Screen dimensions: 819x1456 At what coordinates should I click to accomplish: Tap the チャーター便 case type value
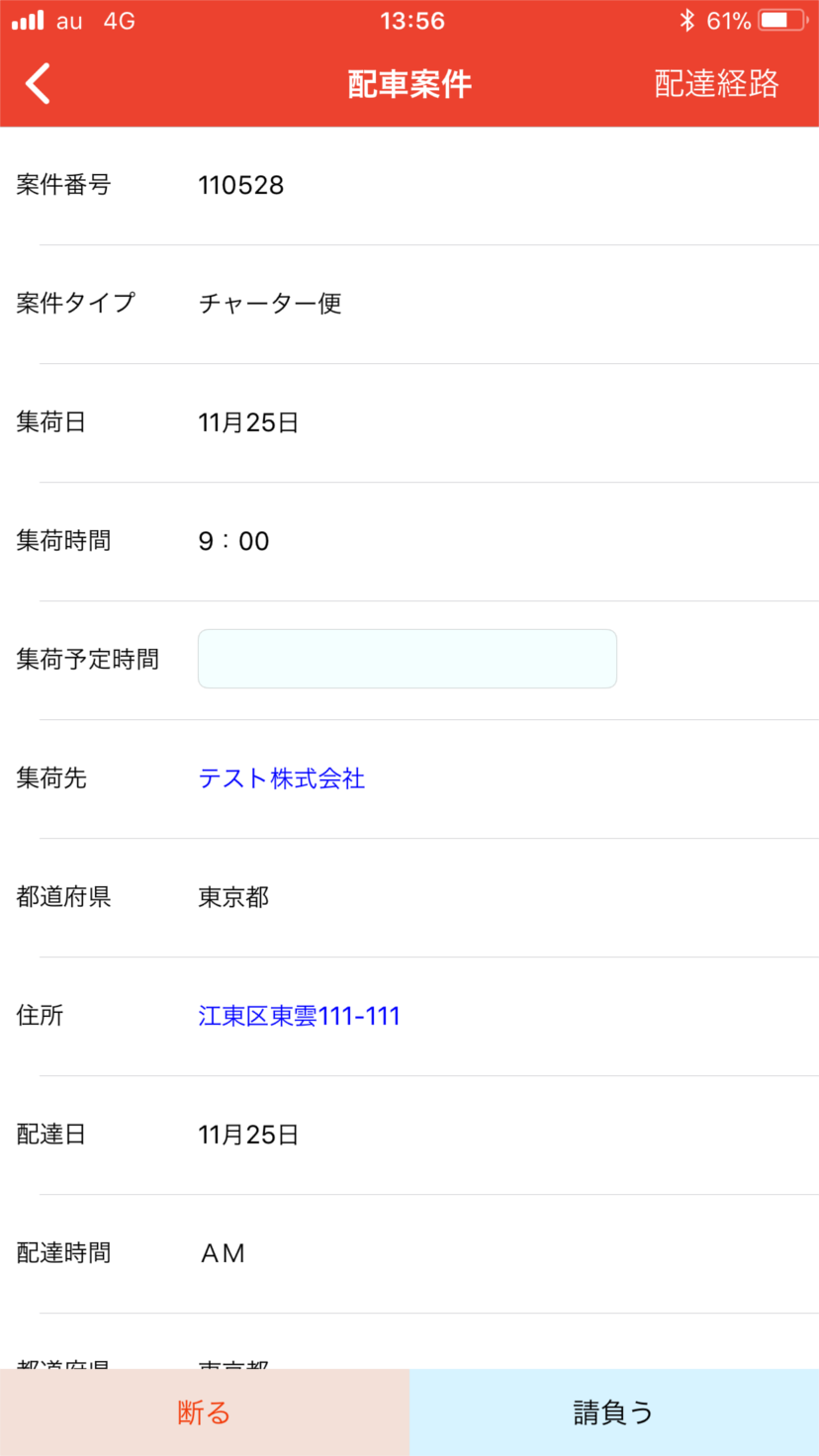[x=270, y=304]
